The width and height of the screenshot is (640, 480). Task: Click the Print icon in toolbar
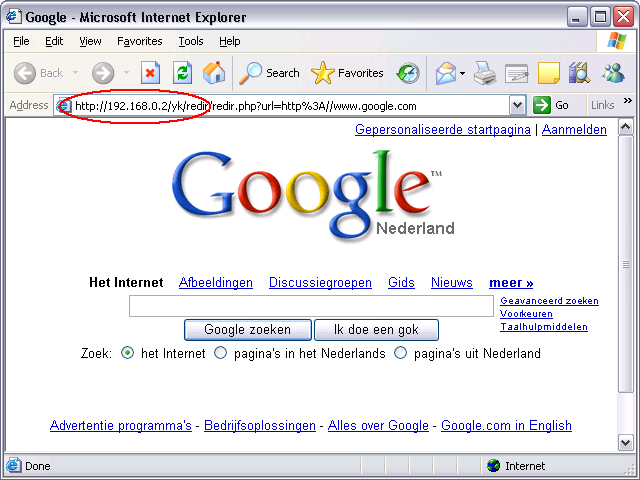[x=484, y=73]
